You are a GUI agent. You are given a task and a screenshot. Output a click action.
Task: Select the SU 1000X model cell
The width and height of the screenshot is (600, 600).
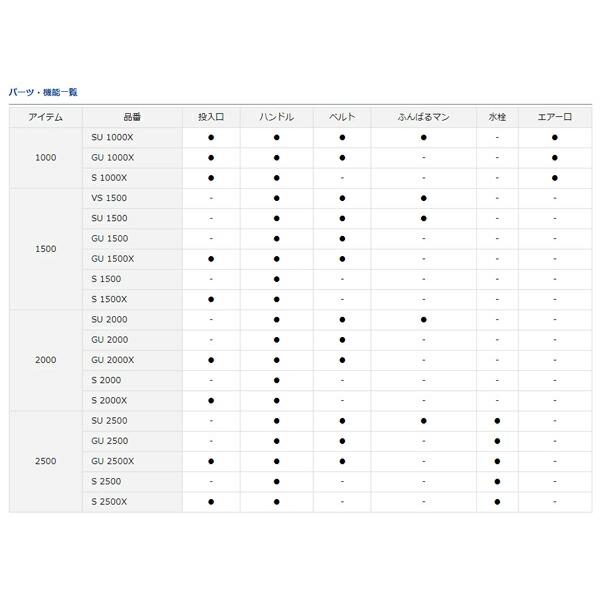pyautogui.click(x=111, y=137)
